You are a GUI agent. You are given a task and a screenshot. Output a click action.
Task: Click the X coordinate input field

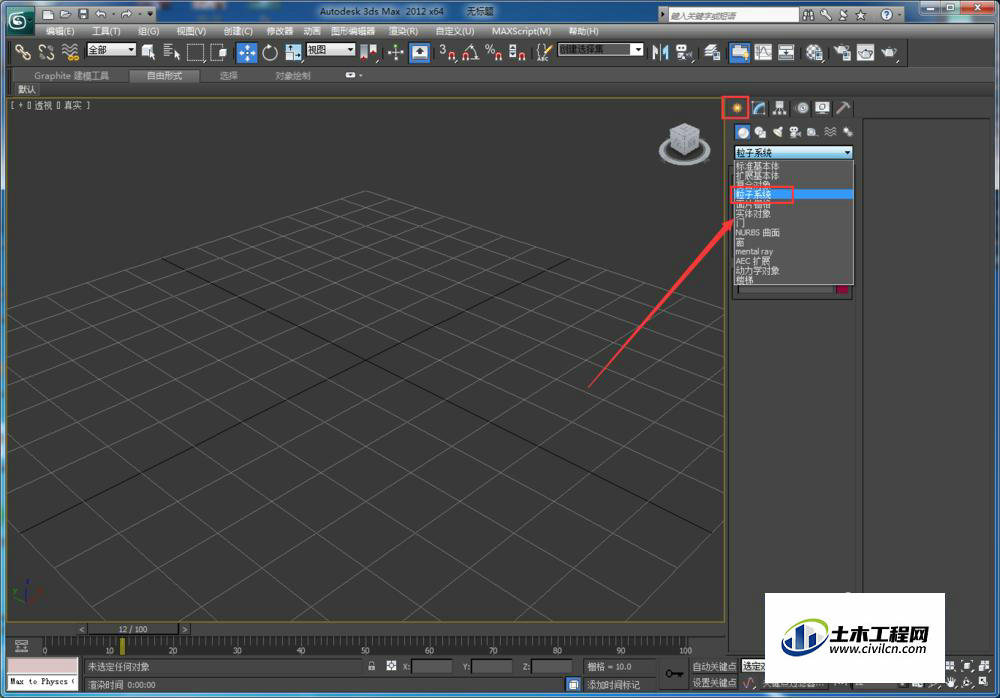[432, 667]
